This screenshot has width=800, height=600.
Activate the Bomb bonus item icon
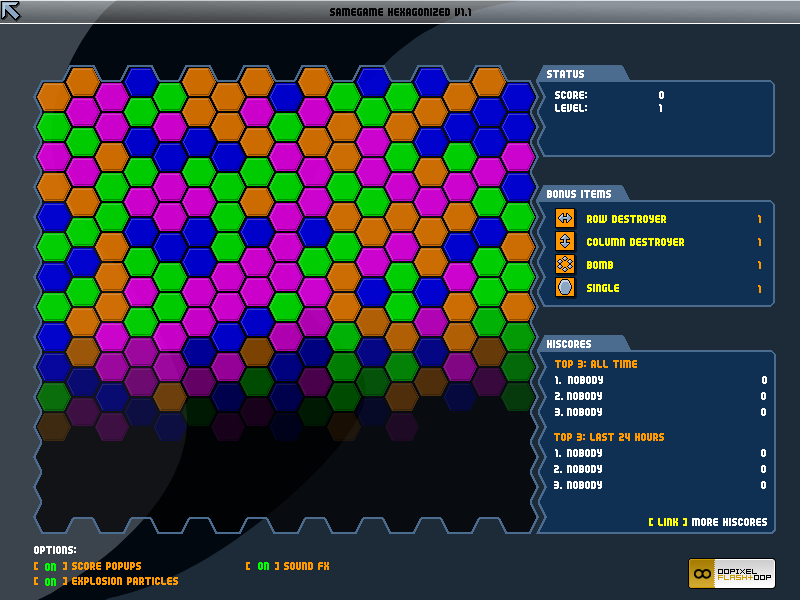point(565,264)
